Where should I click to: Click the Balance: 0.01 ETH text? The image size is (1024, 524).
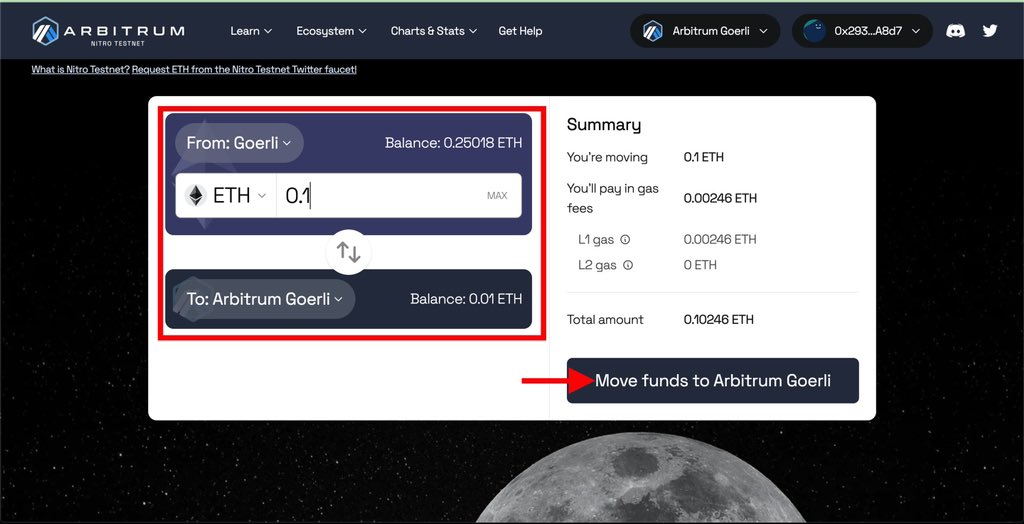466,299
